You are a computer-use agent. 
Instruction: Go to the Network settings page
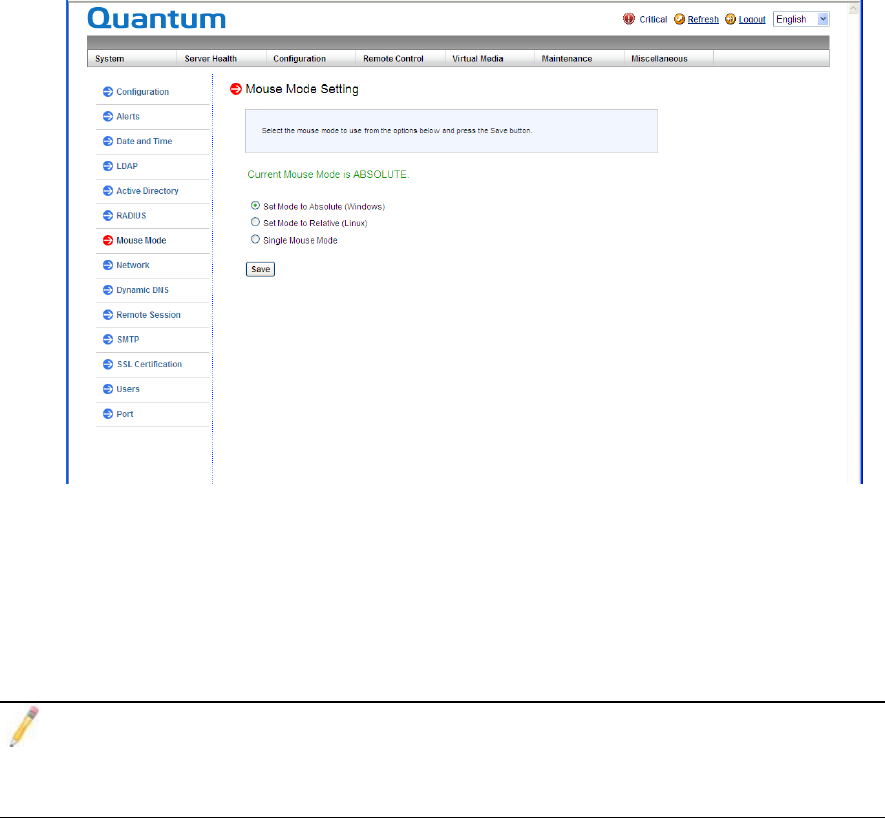coord(133,265)
